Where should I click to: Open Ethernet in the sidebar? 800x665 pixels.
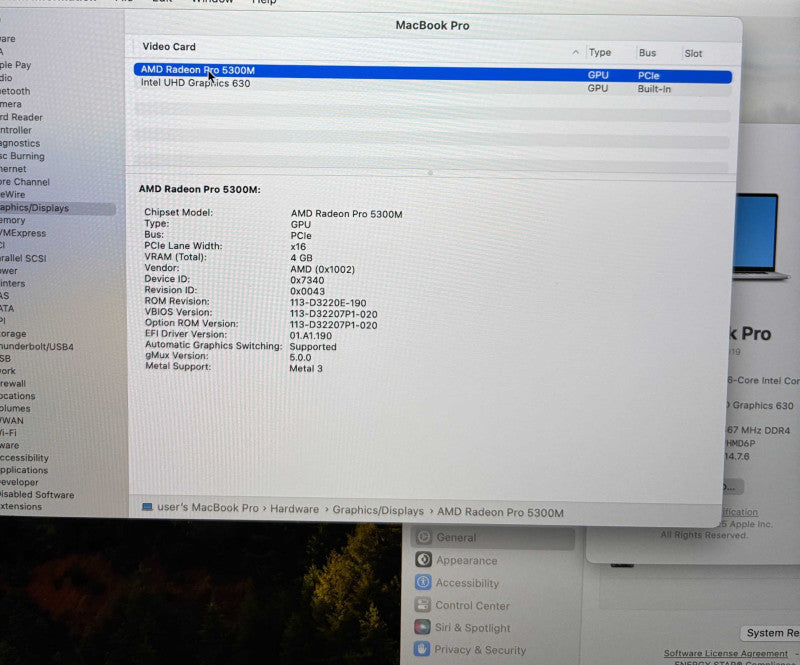pyautogui.click(x=13, y=169)
